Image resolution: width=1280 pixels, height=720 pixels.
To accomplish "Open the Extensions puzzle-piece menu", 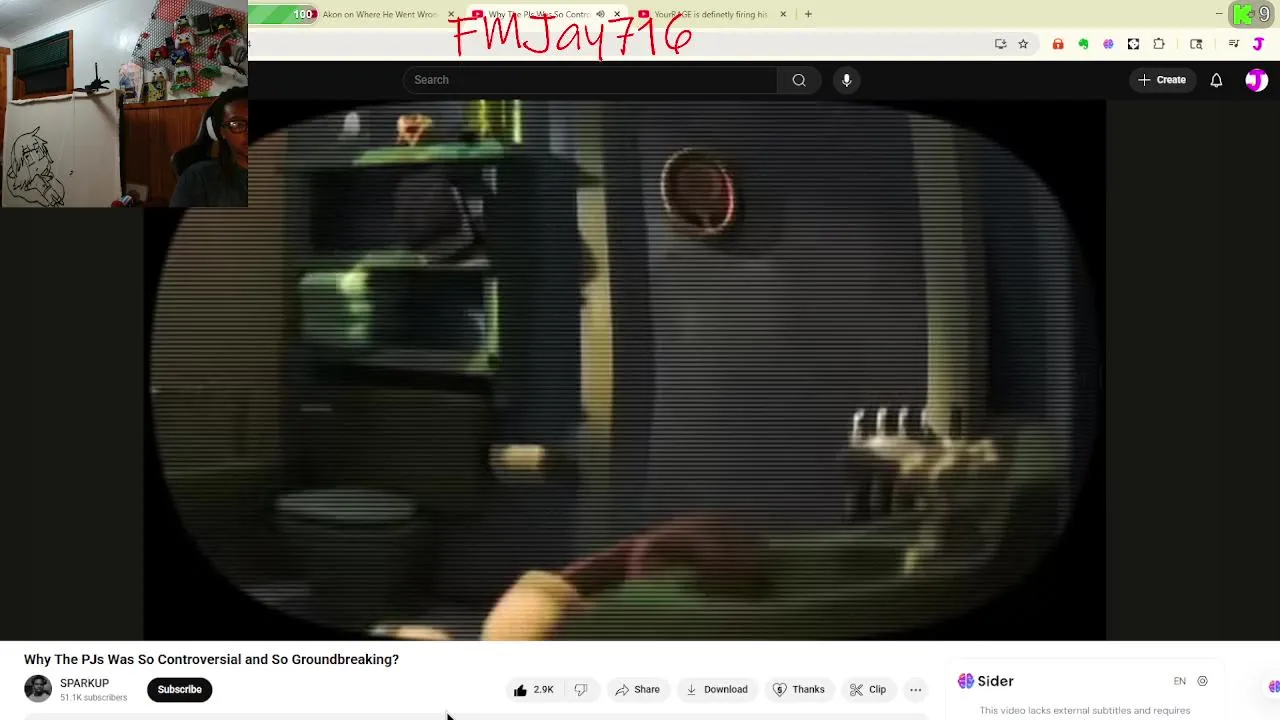I will click(1159, 44).
